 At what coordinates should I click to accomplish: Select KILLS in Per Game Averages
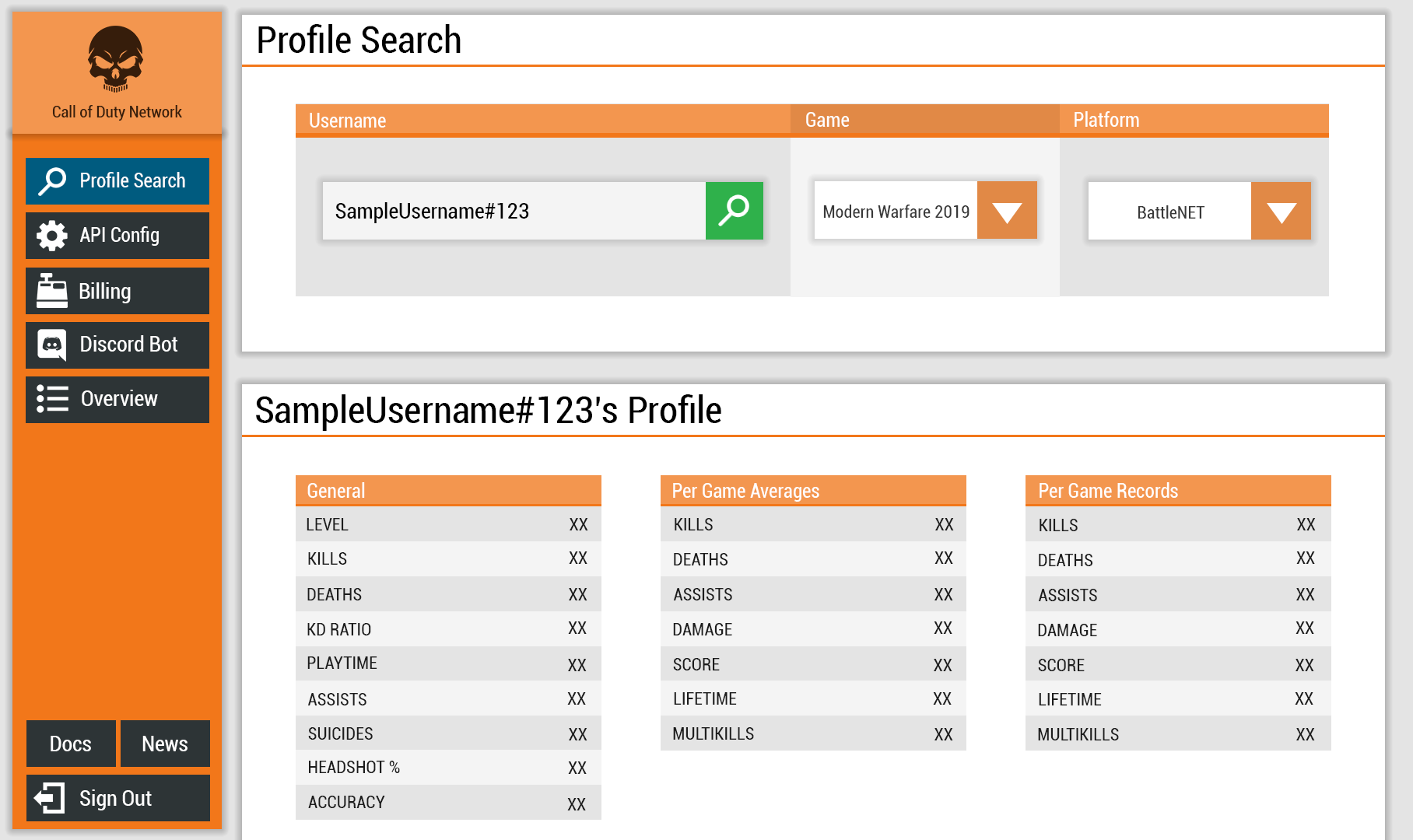813,524
